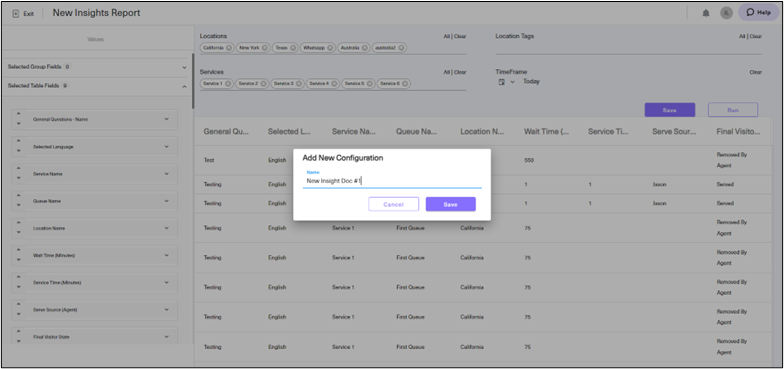Expand Service Name field options
This screenshot has height=369, width=784.
[166, 174]
